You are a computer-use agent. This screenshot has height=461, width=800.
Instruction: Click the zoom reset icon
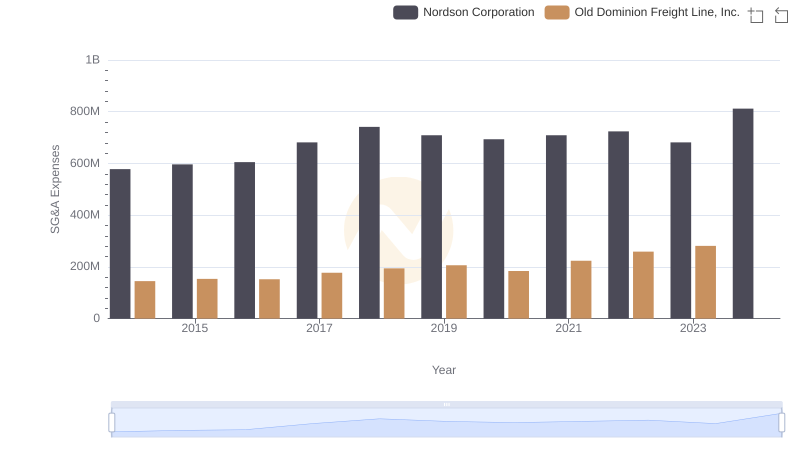(781, 15)
